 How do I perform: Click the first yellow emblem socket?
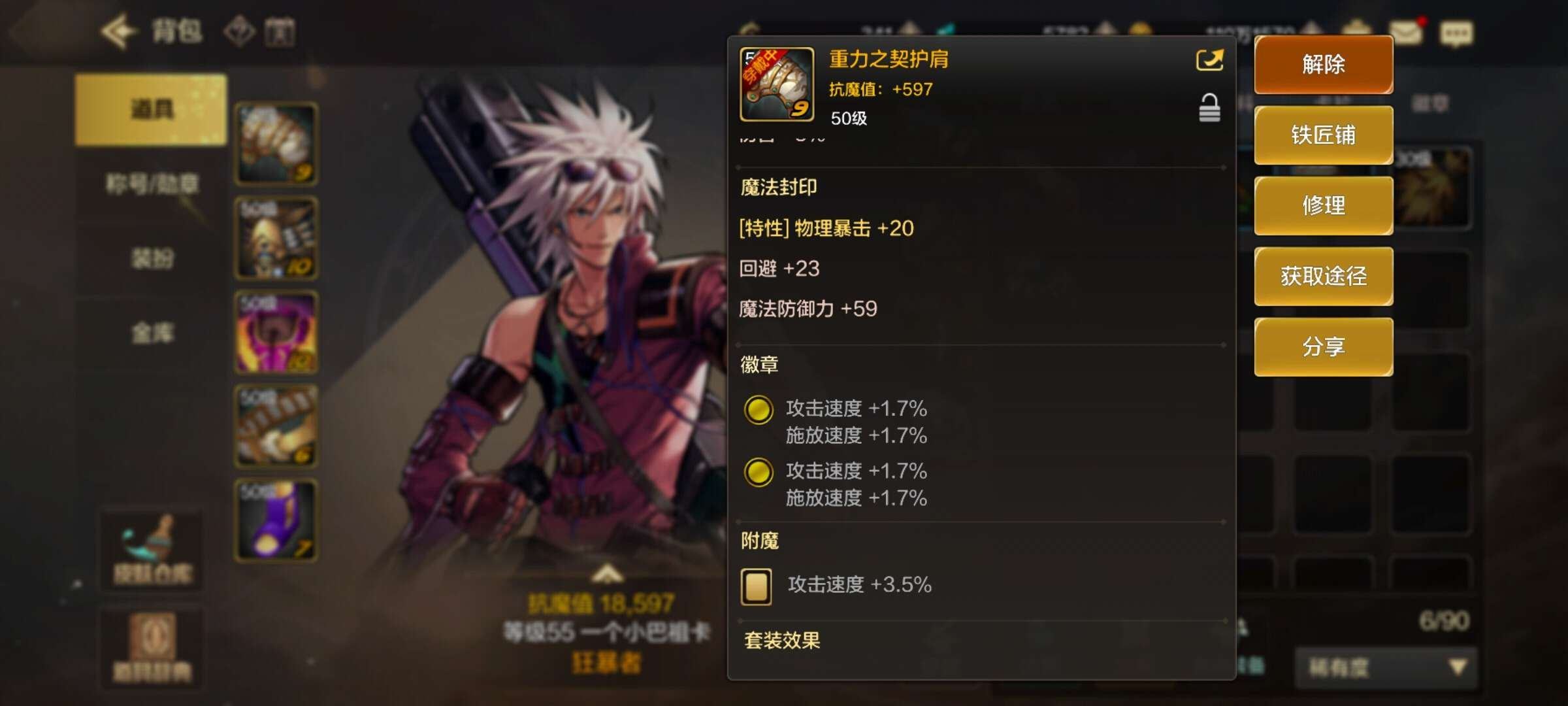coord(759,410)
